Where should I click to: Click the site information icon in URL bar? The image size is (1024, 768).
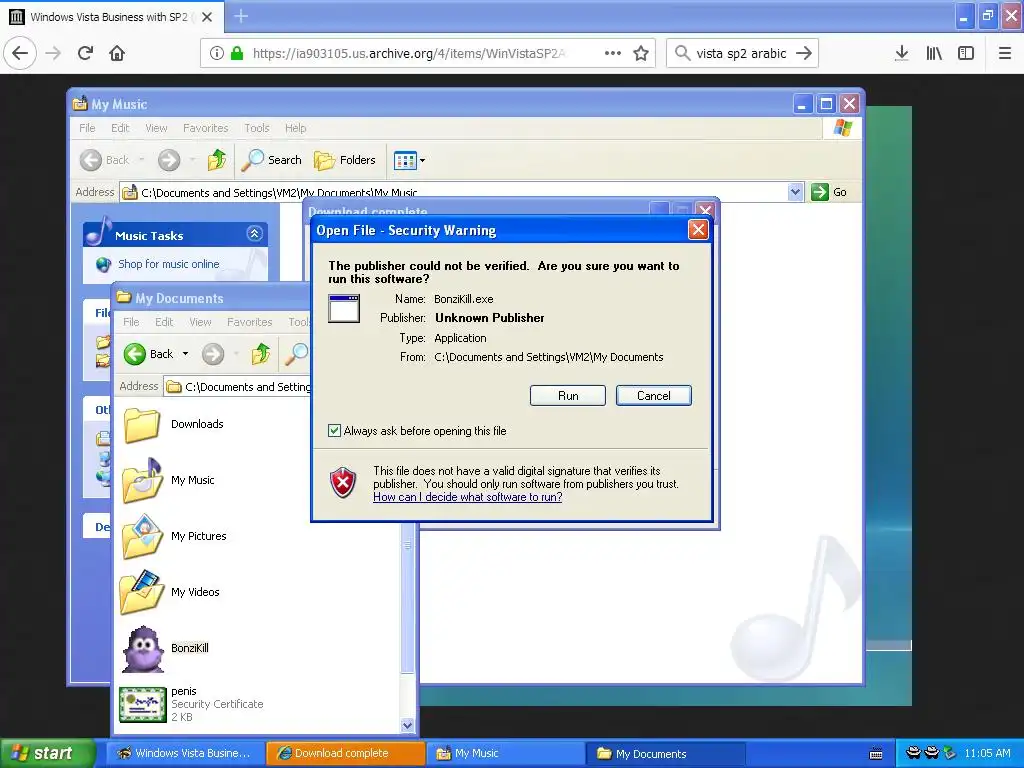(217, 53)
